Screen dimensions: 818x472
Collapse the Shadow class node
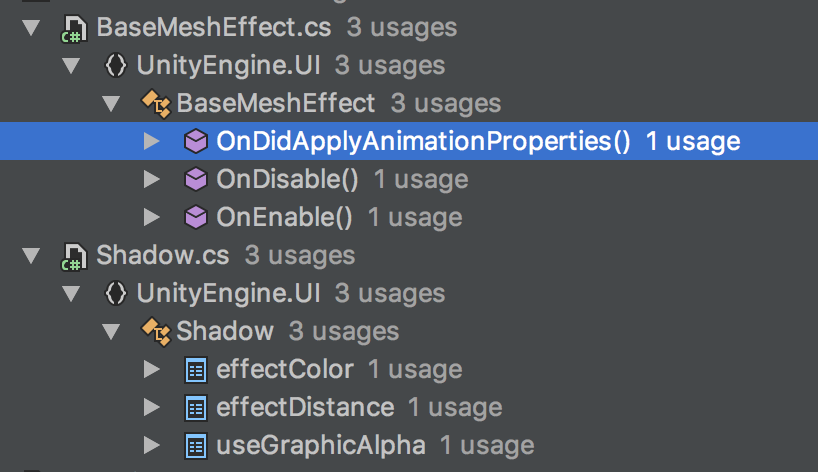111,332
